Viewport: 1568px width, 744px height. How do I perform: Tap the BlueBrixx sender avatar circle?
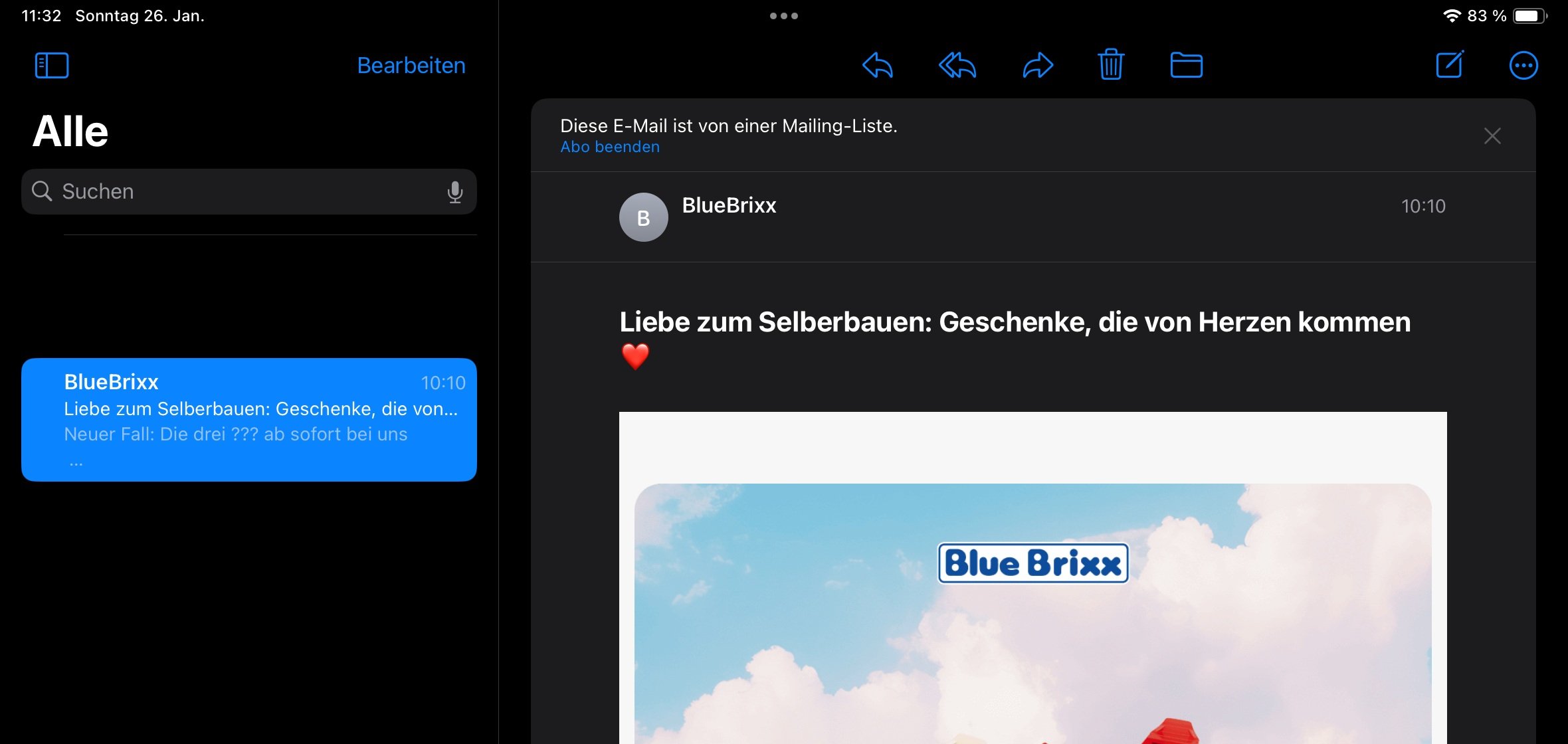643,217
